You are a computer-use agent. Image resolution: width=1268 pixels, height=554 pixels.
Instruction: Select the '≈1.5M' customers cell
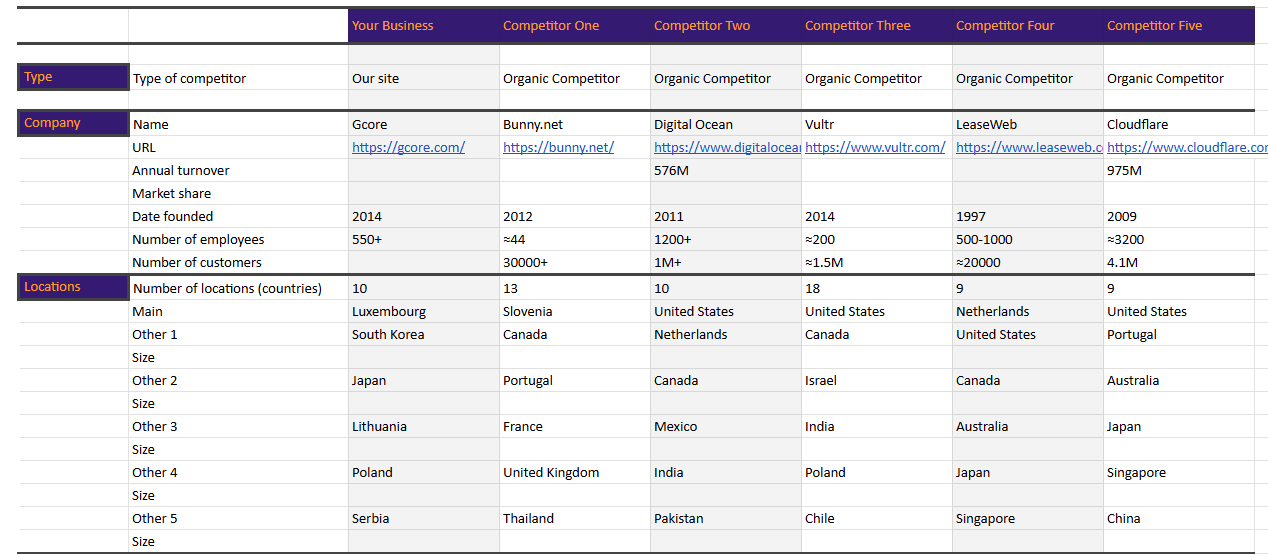coord(877,263)
